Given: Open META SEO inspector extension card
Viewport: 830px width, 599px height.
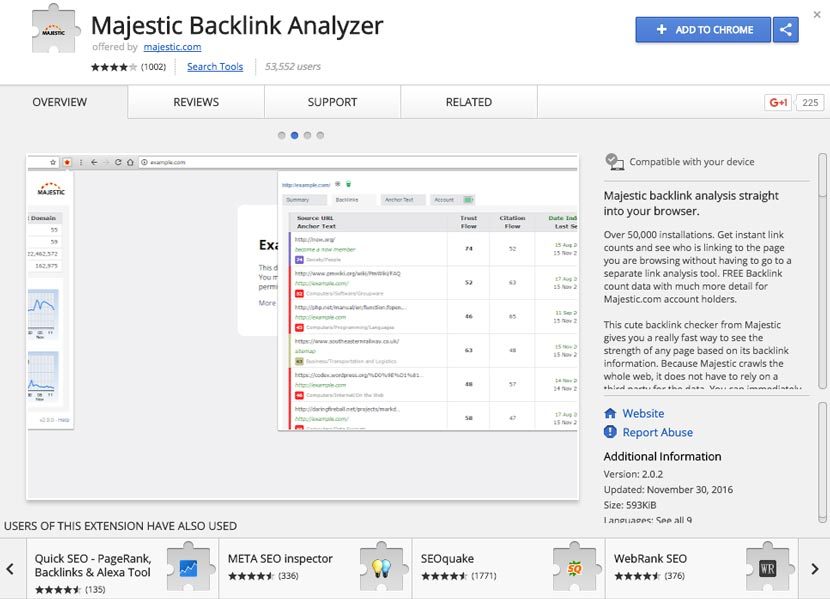Looking at the screenshot, I should click(315, 569).
